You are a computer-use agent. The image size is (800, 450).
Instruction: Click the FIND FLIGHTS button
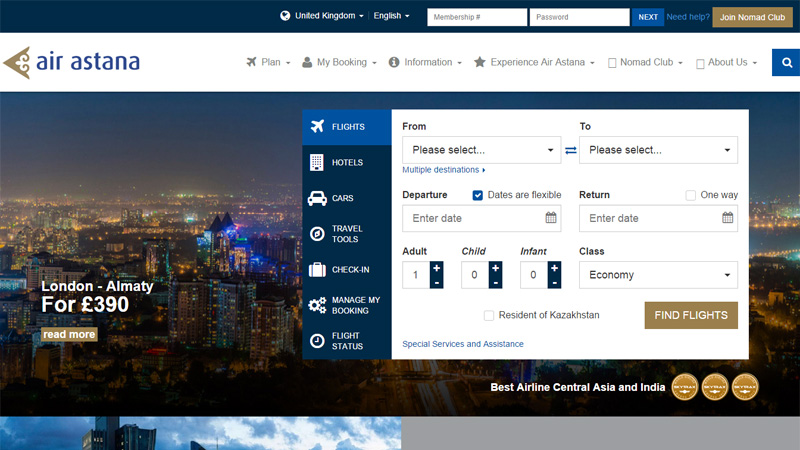click(691, 315)
